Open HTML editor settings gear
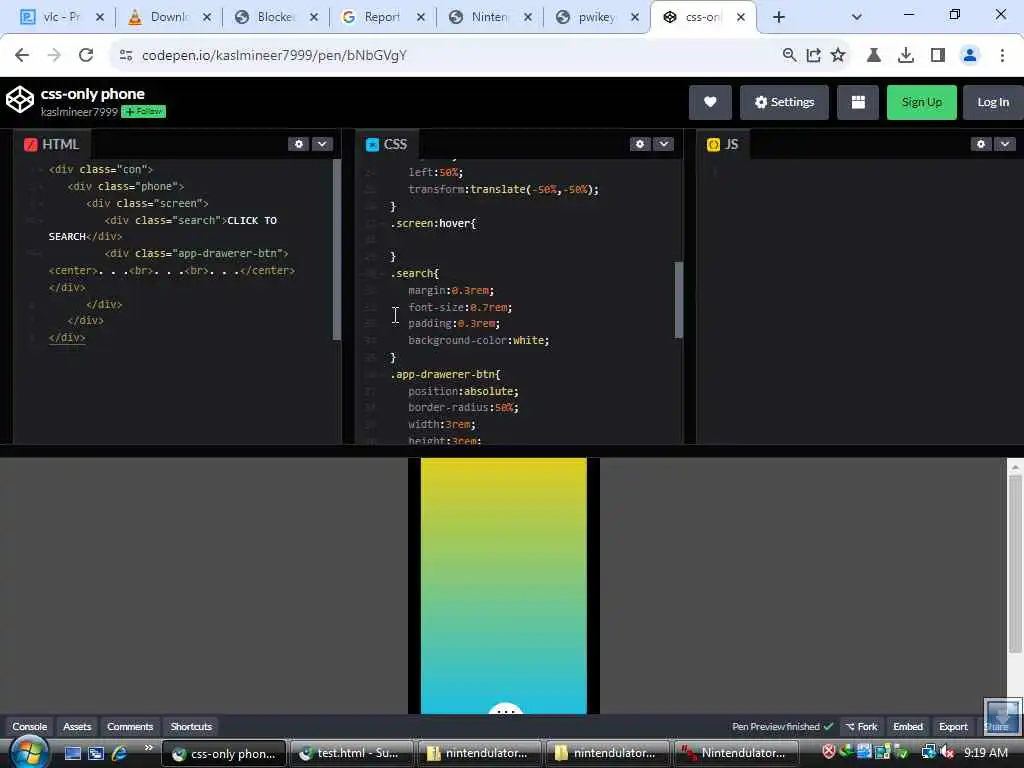The image size is (1024, 768). pyautogui.click(x=298, y=144)
